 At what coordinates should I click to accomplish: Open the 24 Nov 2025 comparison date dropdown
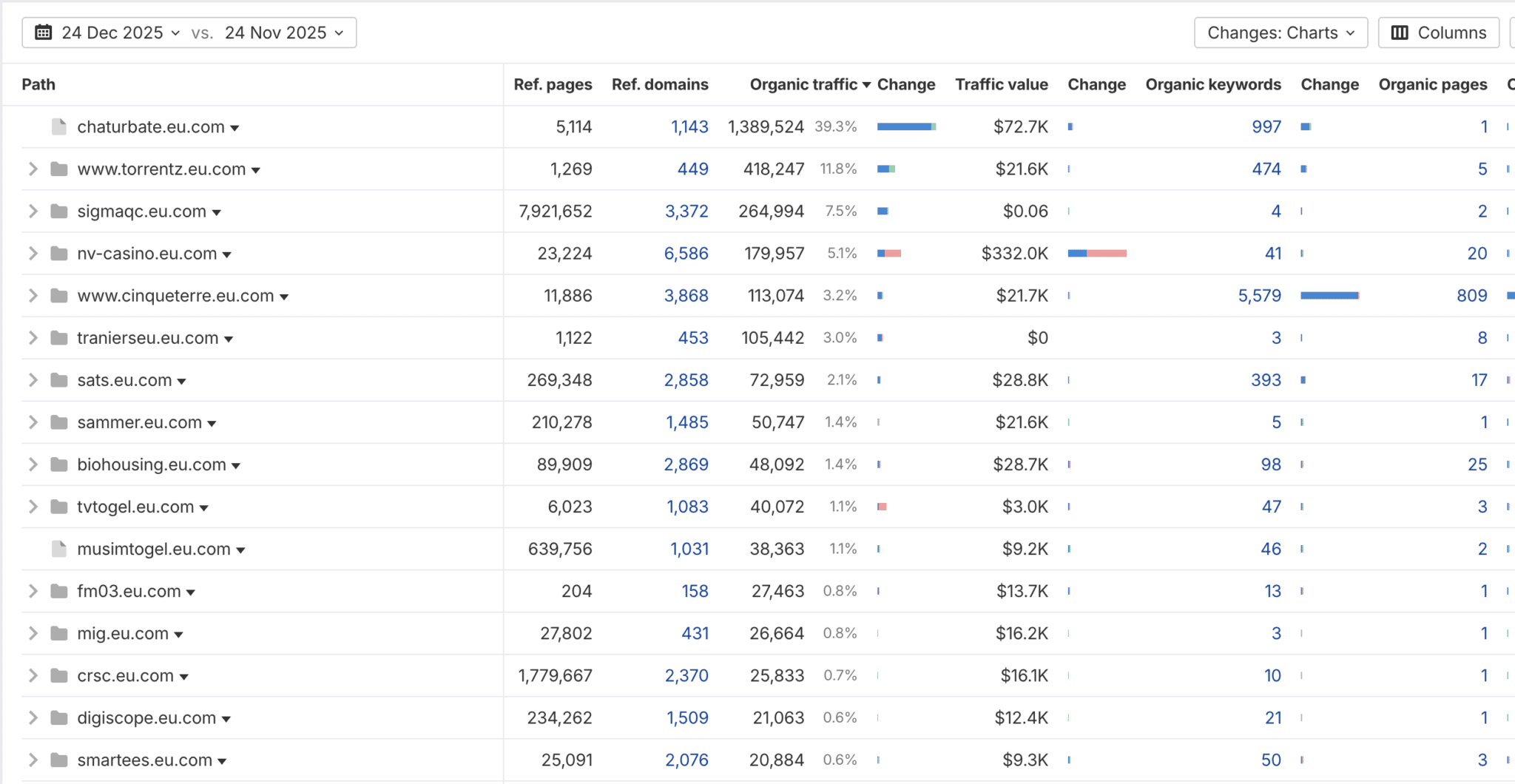pos(284,33)
